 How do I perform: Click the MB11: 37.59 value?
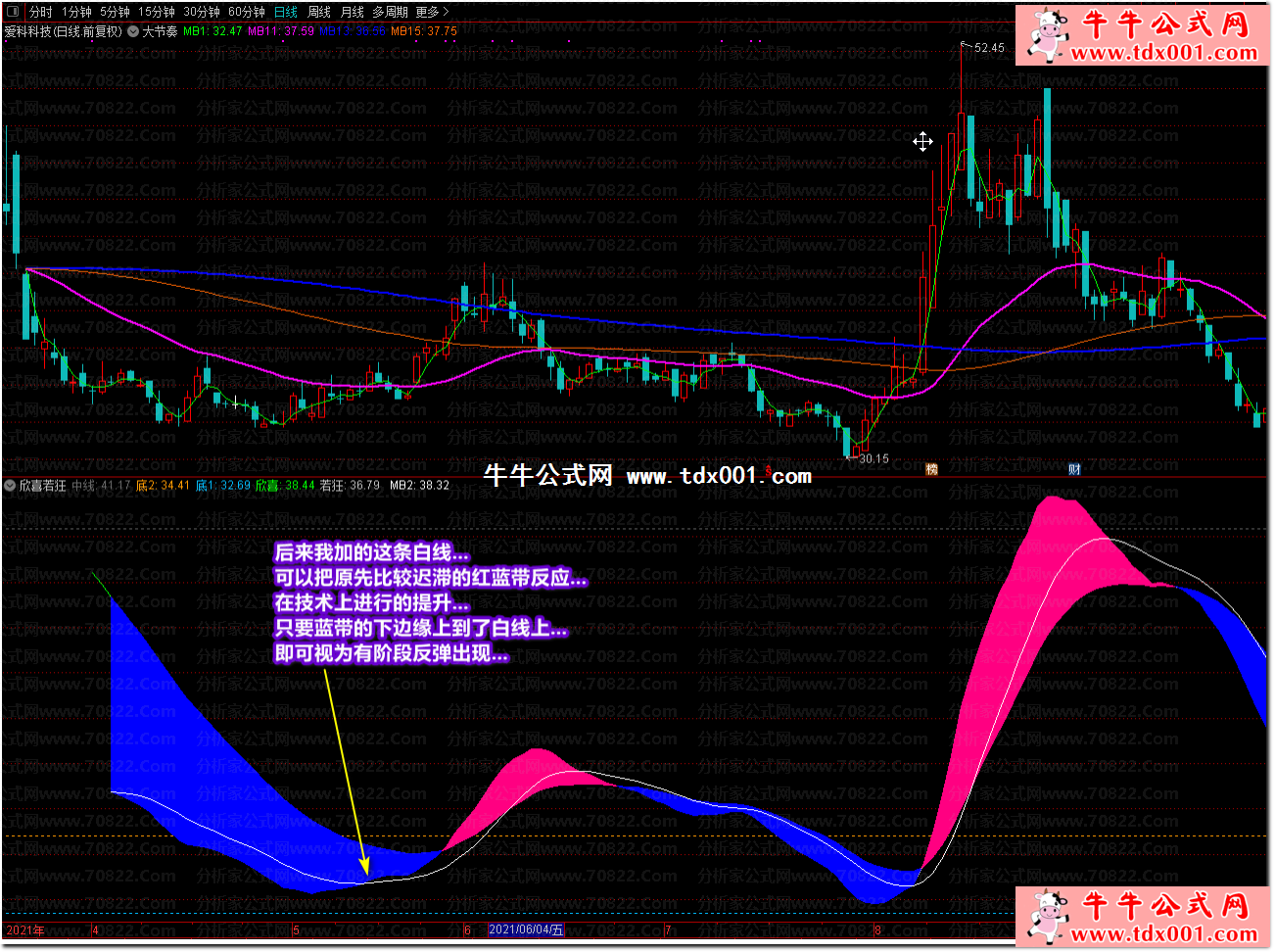pyautogui.click(x=281, y=31)
